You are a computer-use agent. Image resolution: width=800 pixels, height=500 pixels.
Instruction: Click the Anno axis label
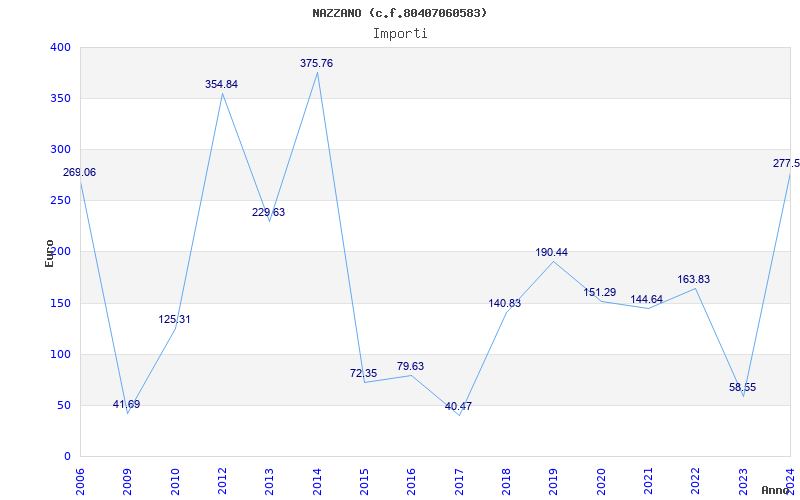pyautogui.click(x=775, y=490)
